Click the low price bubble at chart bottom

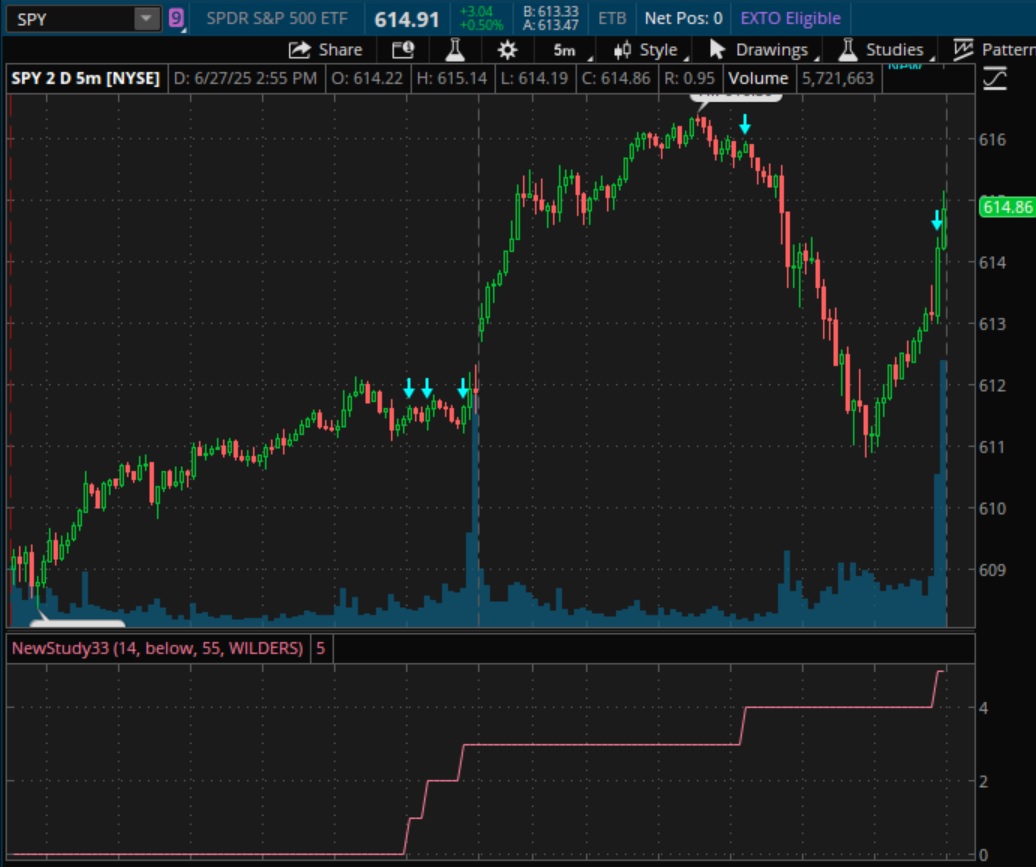coord(77,622)
